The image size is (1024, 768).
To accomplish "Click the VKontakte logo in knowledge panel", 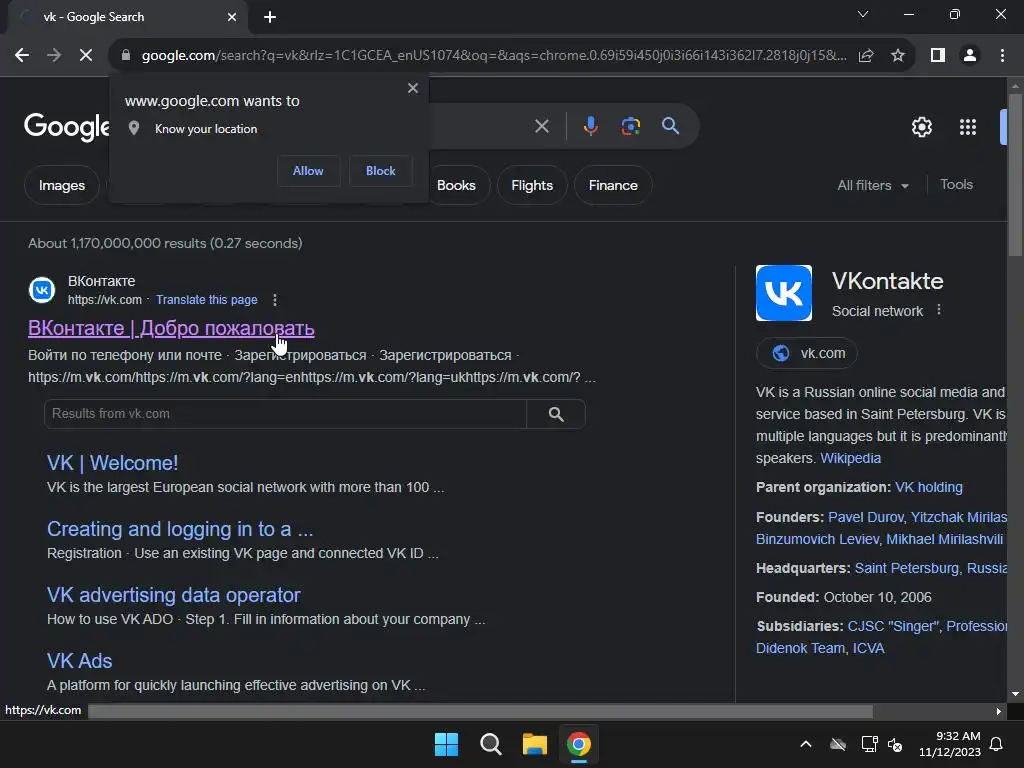I will 784,293.
